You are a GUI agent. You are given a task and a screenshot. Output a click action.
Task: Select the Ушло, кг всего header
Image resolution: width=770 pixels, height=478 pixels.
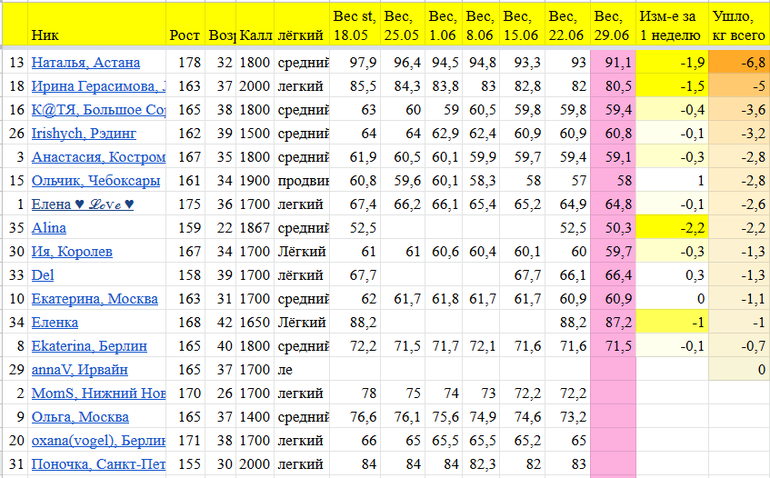tap(738, 24)
